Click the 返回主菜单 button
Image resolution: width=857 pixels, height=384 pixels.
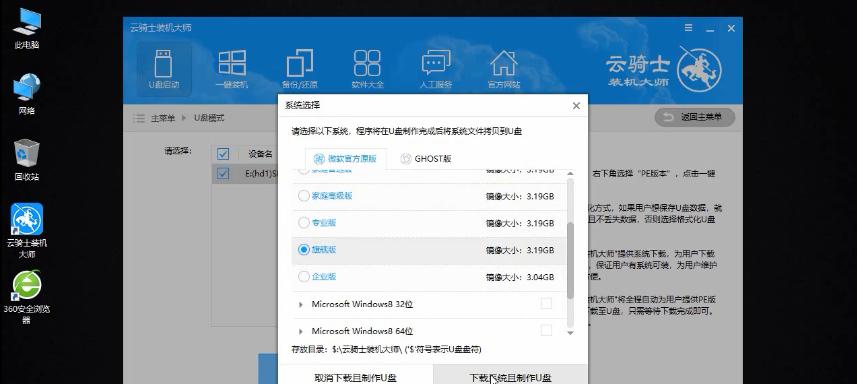pos(694,117)
